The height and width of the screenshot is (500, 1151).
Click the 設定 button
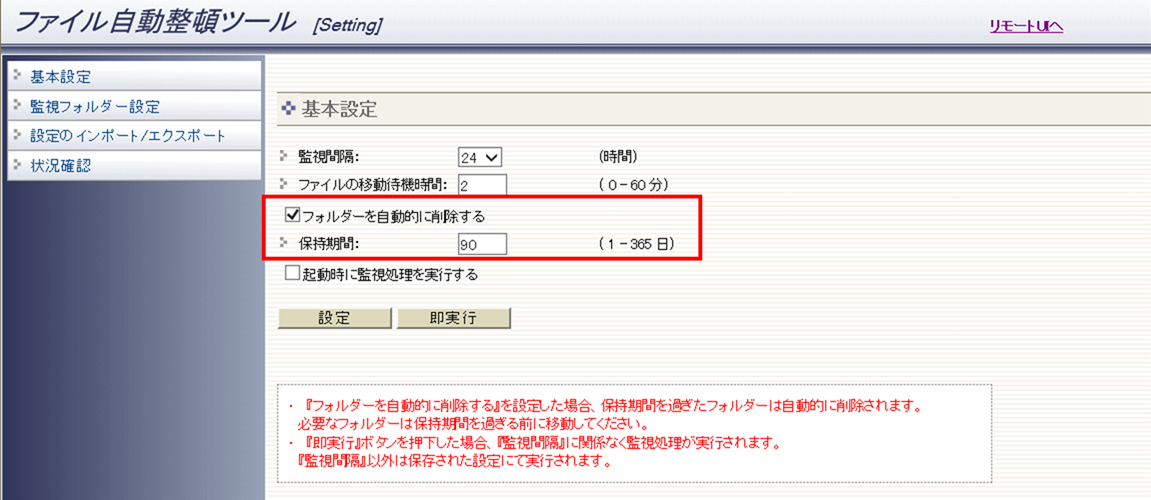[x=334, y=318]
